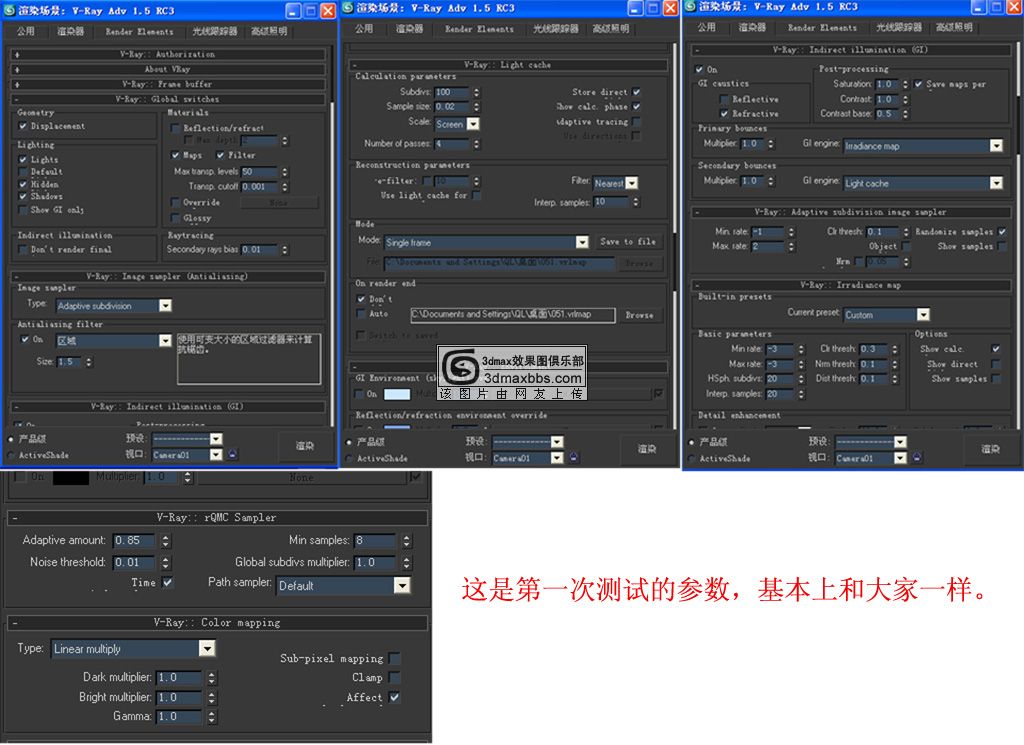
Task: Click the Gamma spinner arrows
Action: point(212,716)
